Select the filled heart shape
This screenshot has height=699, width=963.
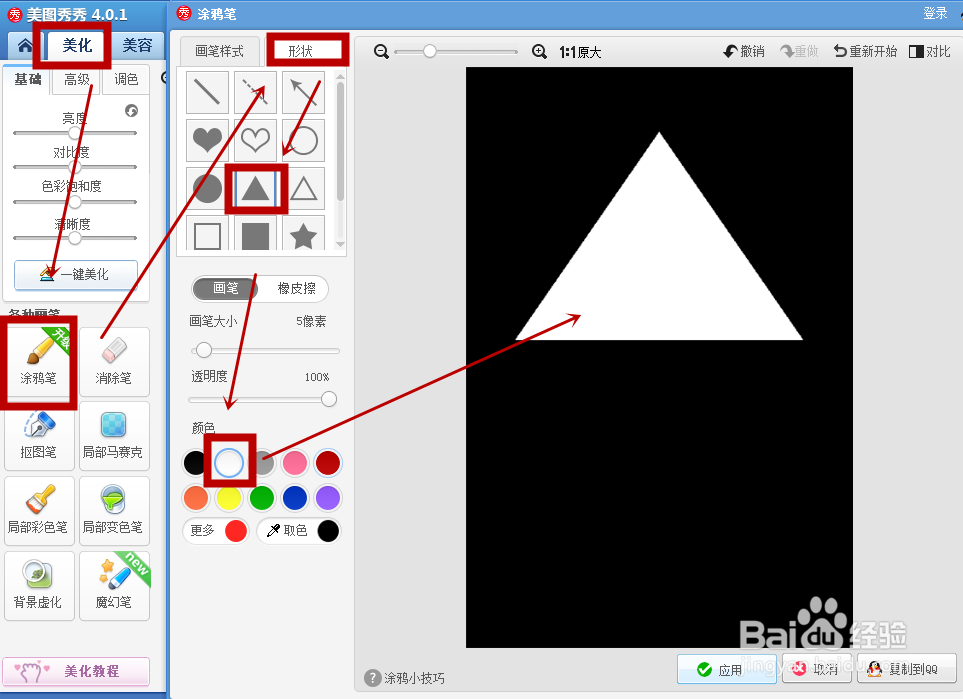point(207,140)
